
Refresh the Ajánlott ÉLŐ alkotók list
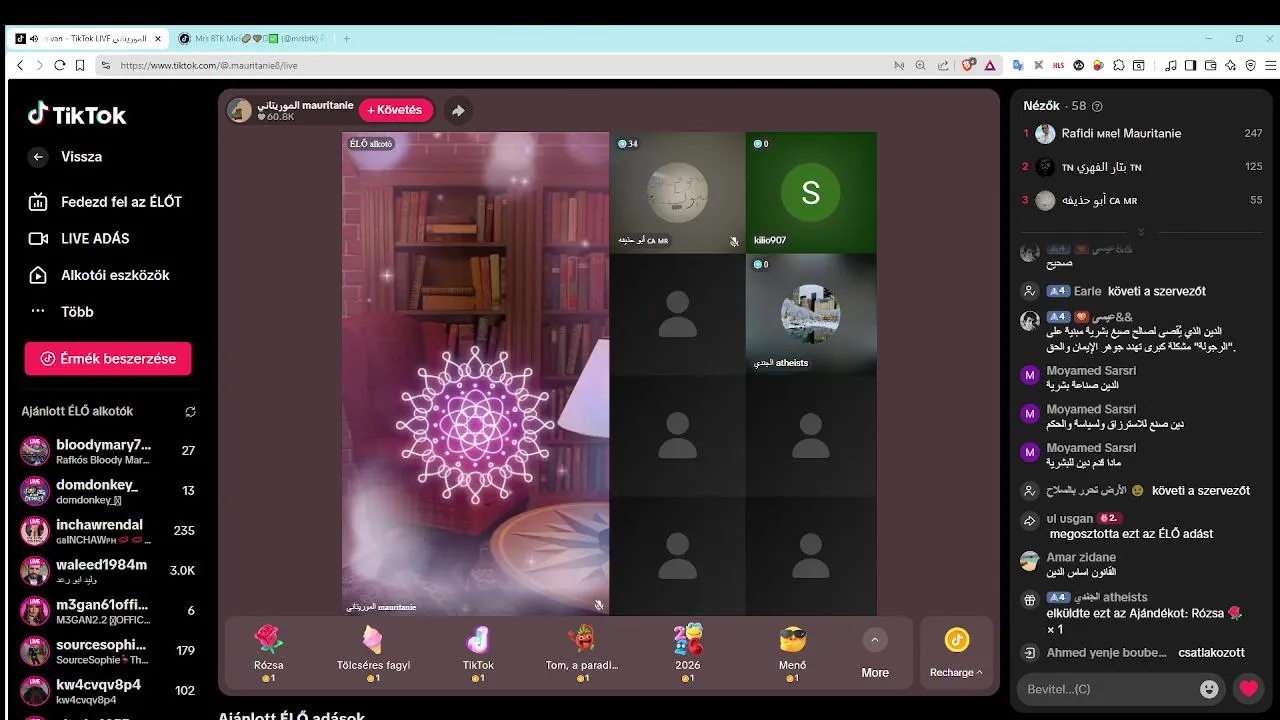[190, 411]
